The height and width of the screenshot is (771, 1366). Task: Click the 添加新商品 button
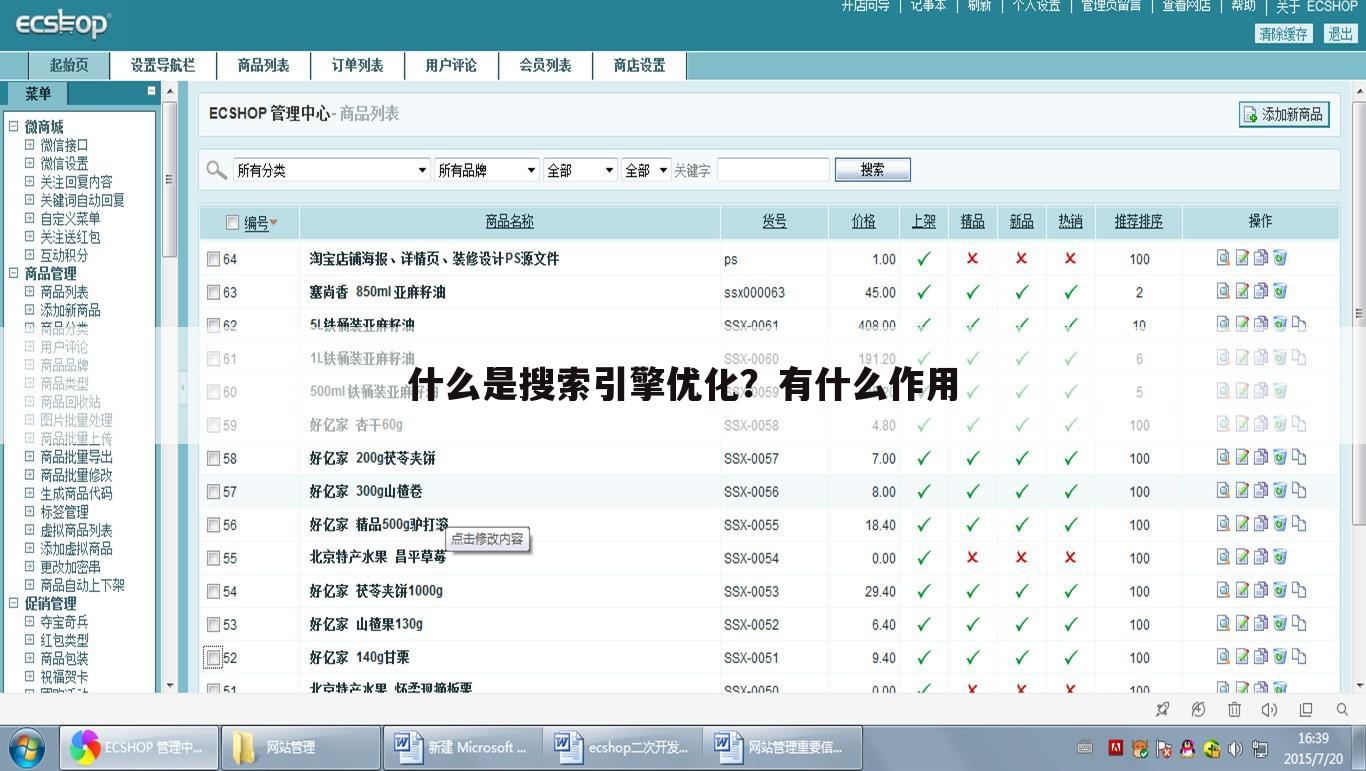[x=1284, y=114]
